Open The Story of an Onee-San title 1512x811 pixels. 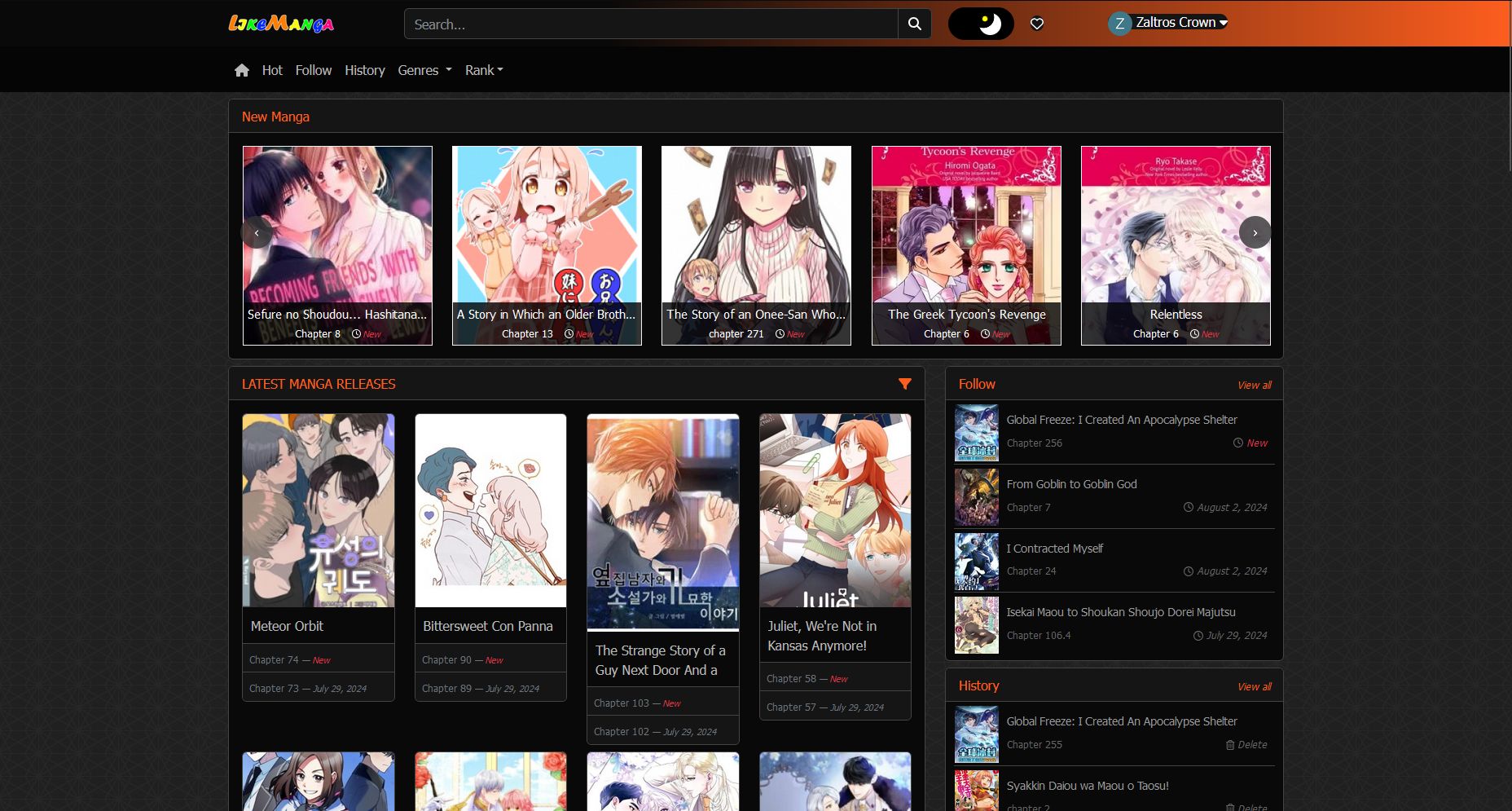(x=756, y=314)
